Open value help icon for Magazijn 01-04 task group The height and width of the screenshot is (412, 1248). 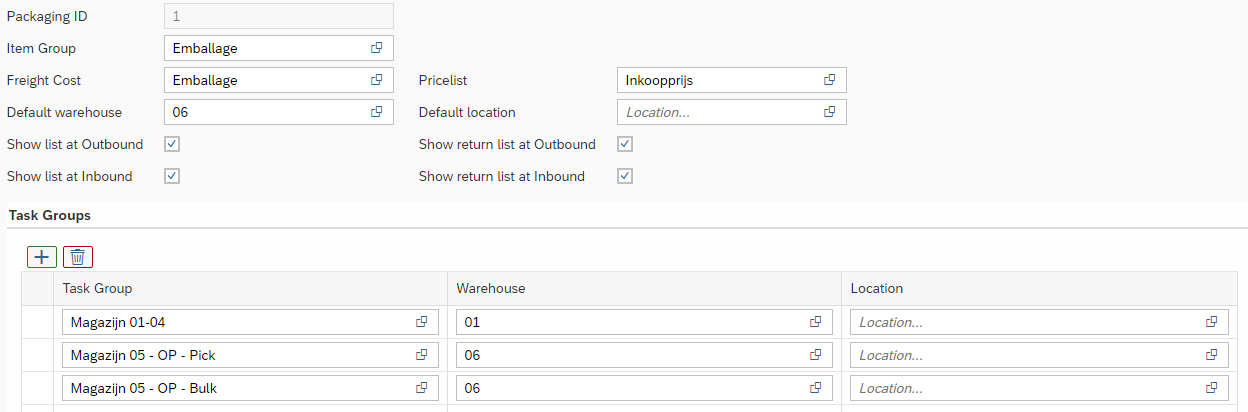tap(422, 322)
